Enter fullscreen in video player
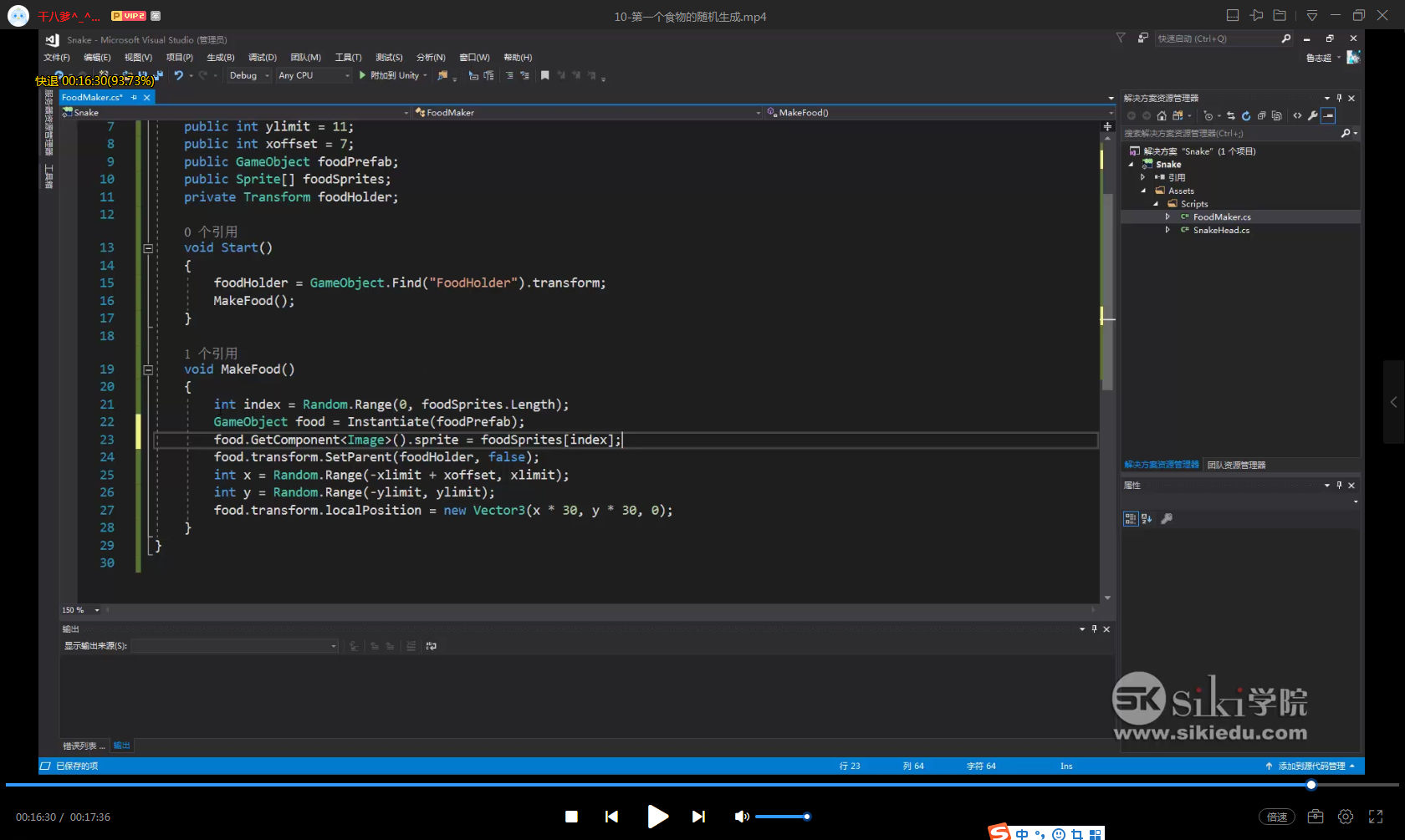The image size is (1405, 840). point(1376,817)
